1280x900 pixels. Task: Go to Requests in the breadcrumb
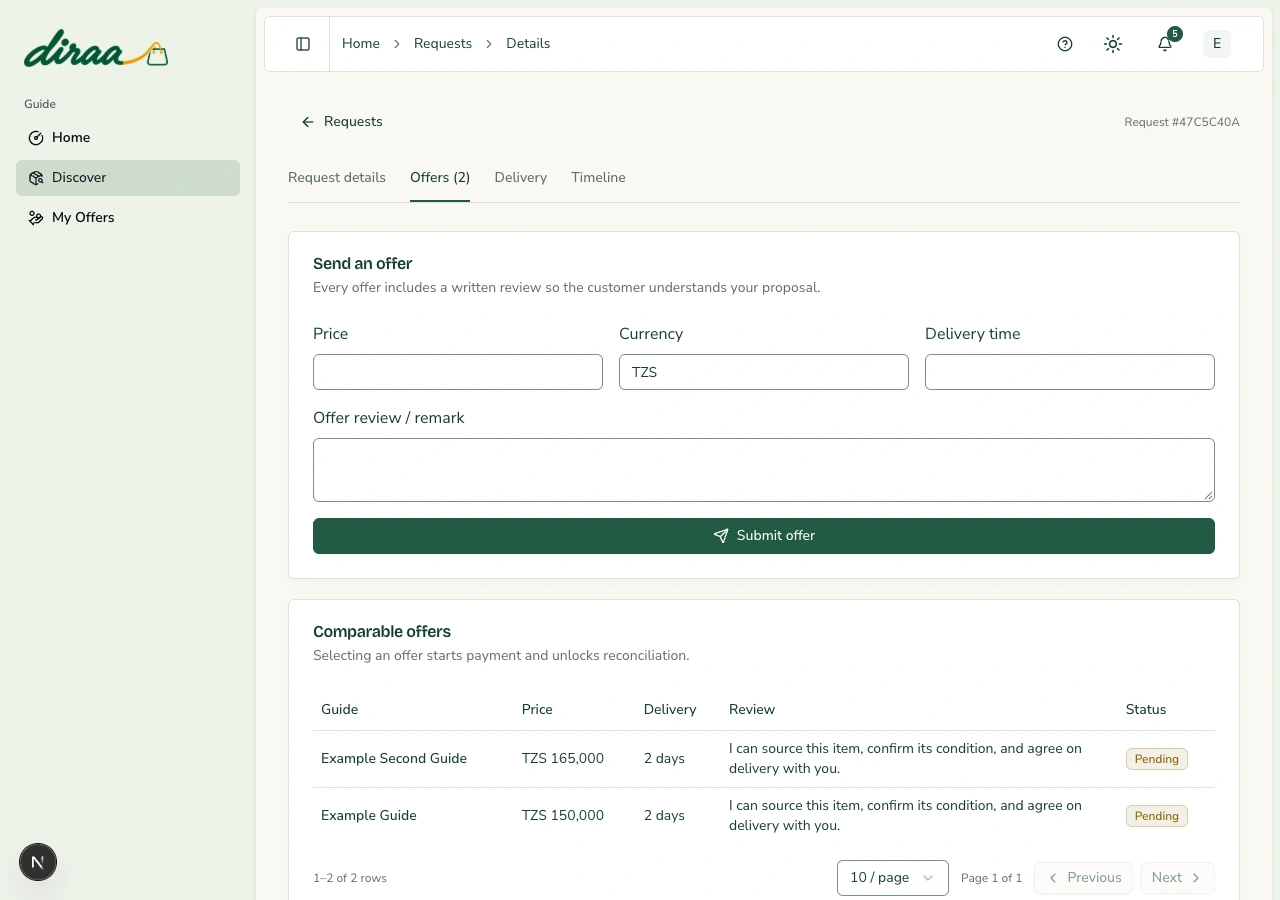(443, 44)
